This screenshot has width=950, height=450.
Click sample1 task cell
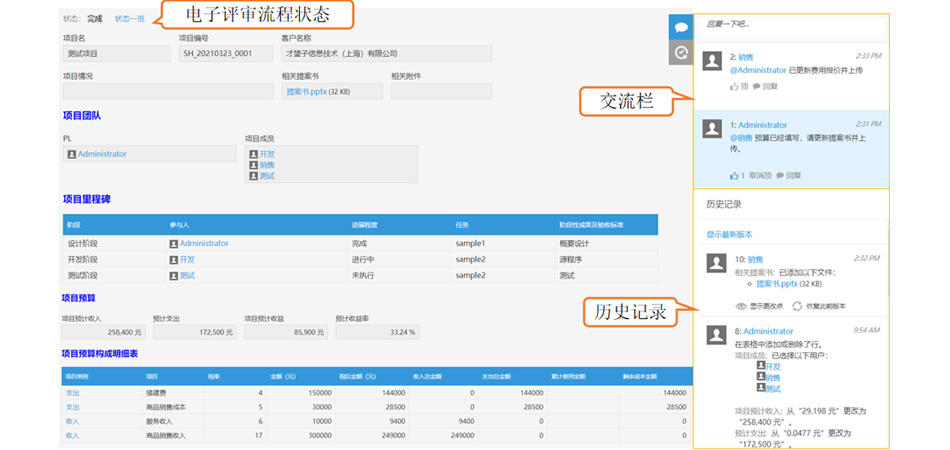pos(471,243)
